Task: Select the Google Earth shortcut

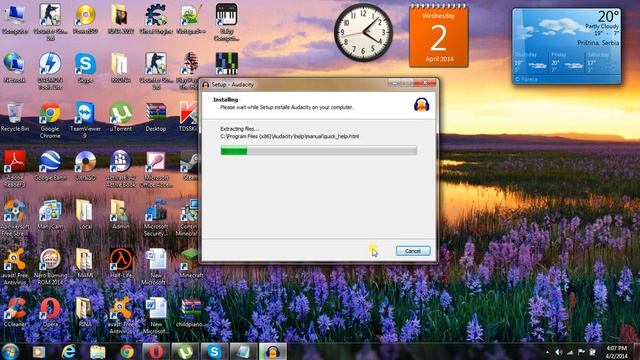Action: [50, 166]
